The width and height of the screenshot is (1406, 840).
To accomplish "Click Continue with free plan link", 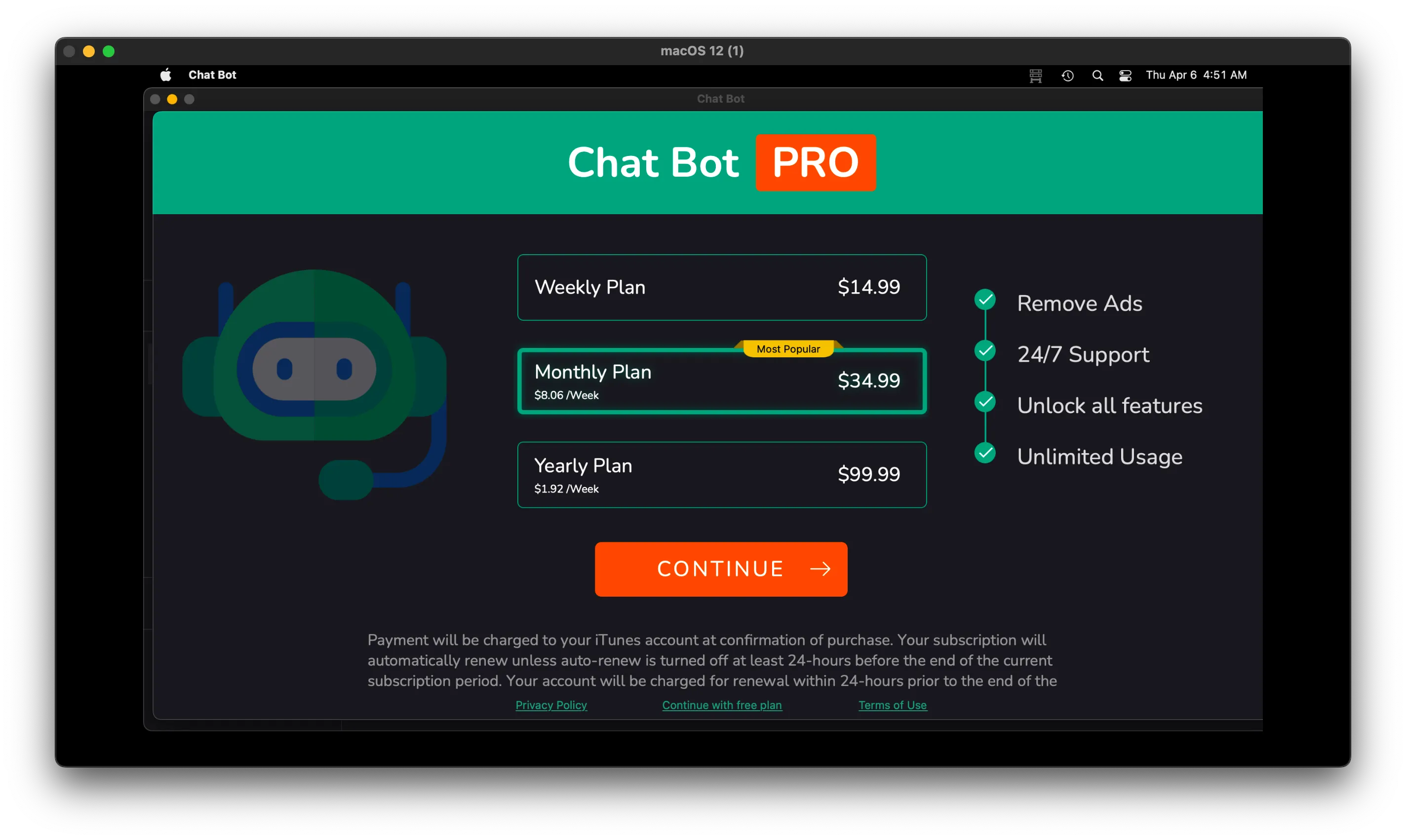I will coord(722,705).
